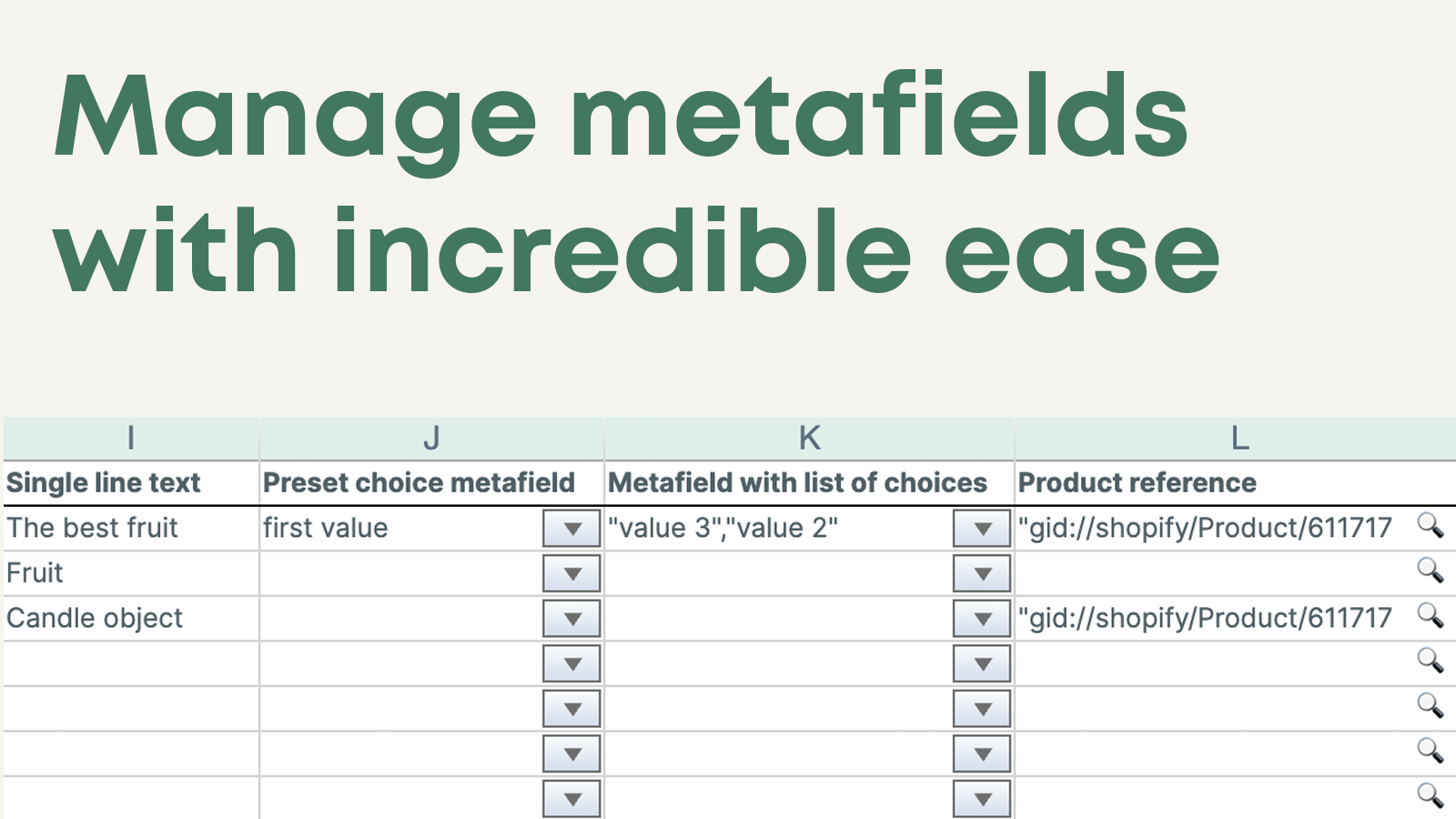Open the dropdown next to "value 3","value 2"
The image size is (1456, 819).
(982, 528)
